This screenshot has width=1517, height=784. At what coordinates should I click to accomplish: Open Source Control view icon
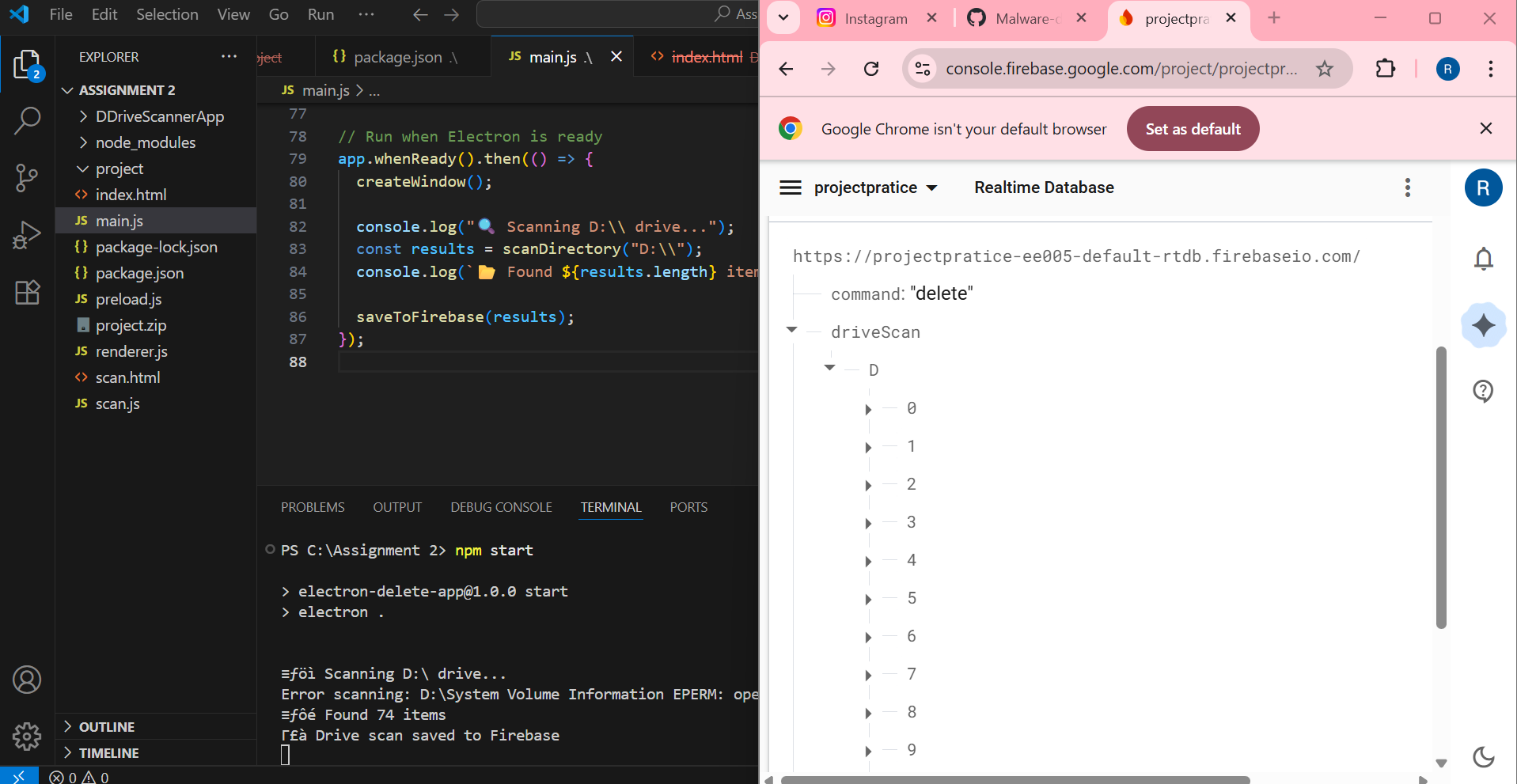coord(27,177)
